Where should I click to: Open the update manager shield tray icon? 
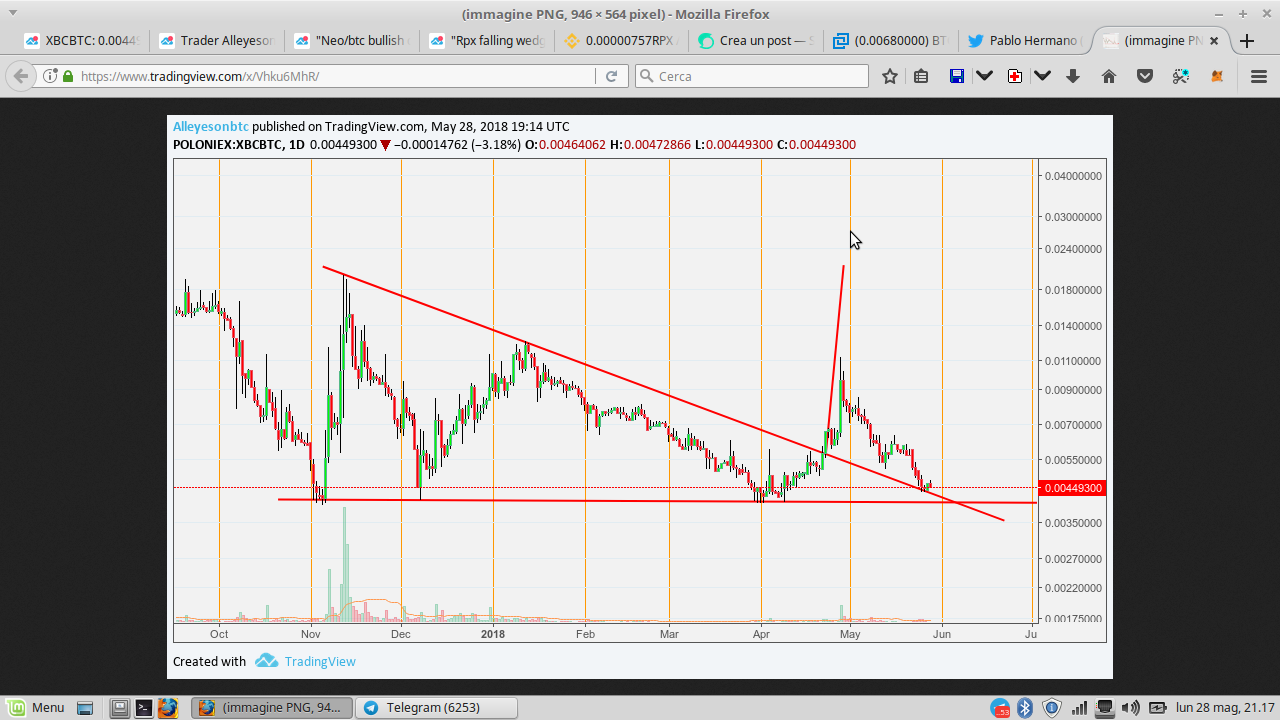(x=1052, y=708)
